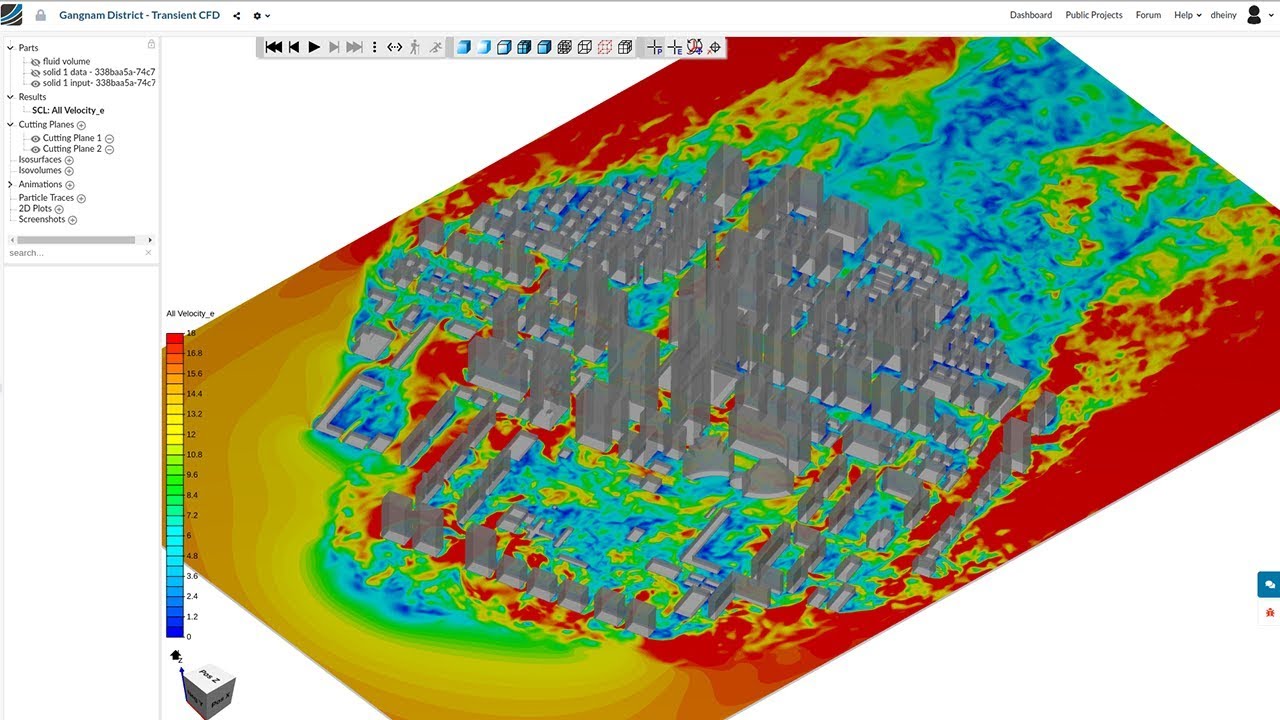Hide Cutting Plane 1 with eye icon
This screenshot has width=1280, height=720.
(x=36, y=139)
